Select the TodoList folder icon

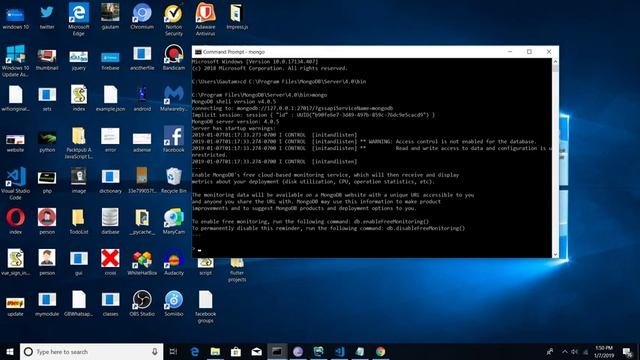[x=78, y=221]
